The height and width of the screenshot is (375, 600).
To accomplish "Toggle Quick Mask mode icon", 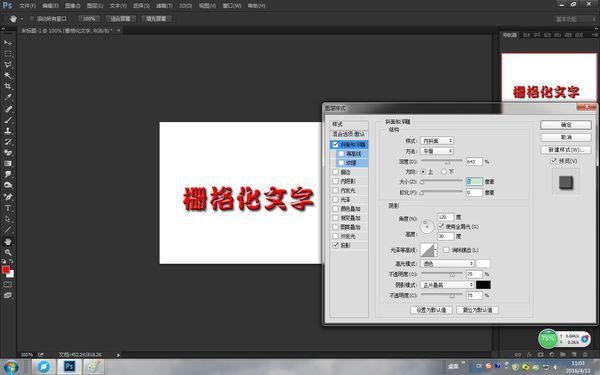I will tap(8, 284).
